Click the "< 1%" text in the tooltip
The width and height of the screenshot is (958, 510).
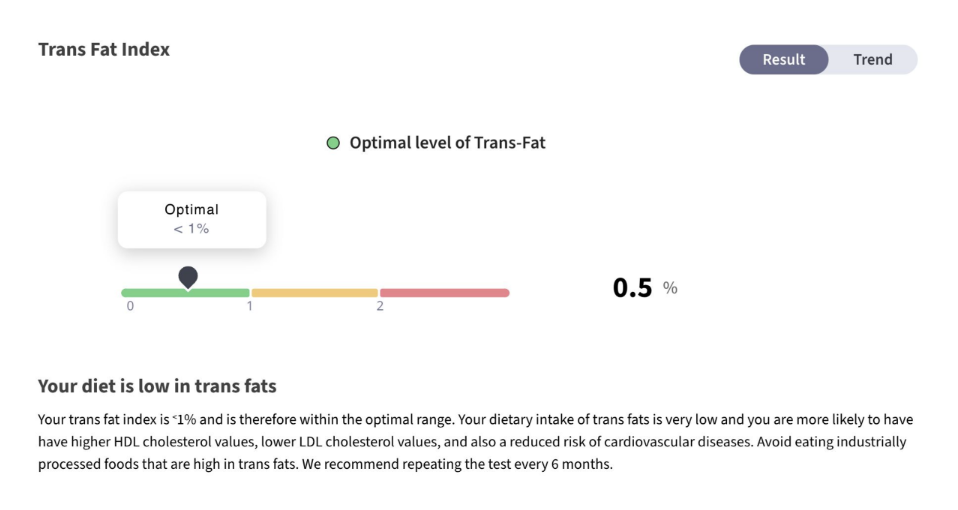(x=191, y=229)
